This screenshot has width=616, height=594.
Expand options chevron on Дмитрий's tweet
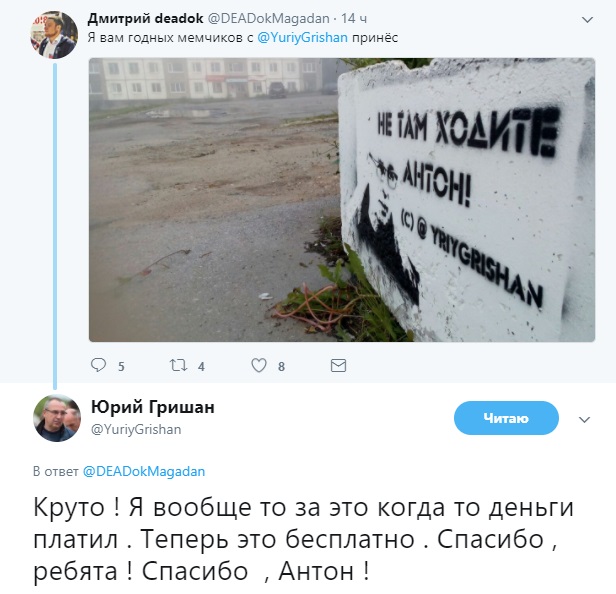click(x=587, y=20)
